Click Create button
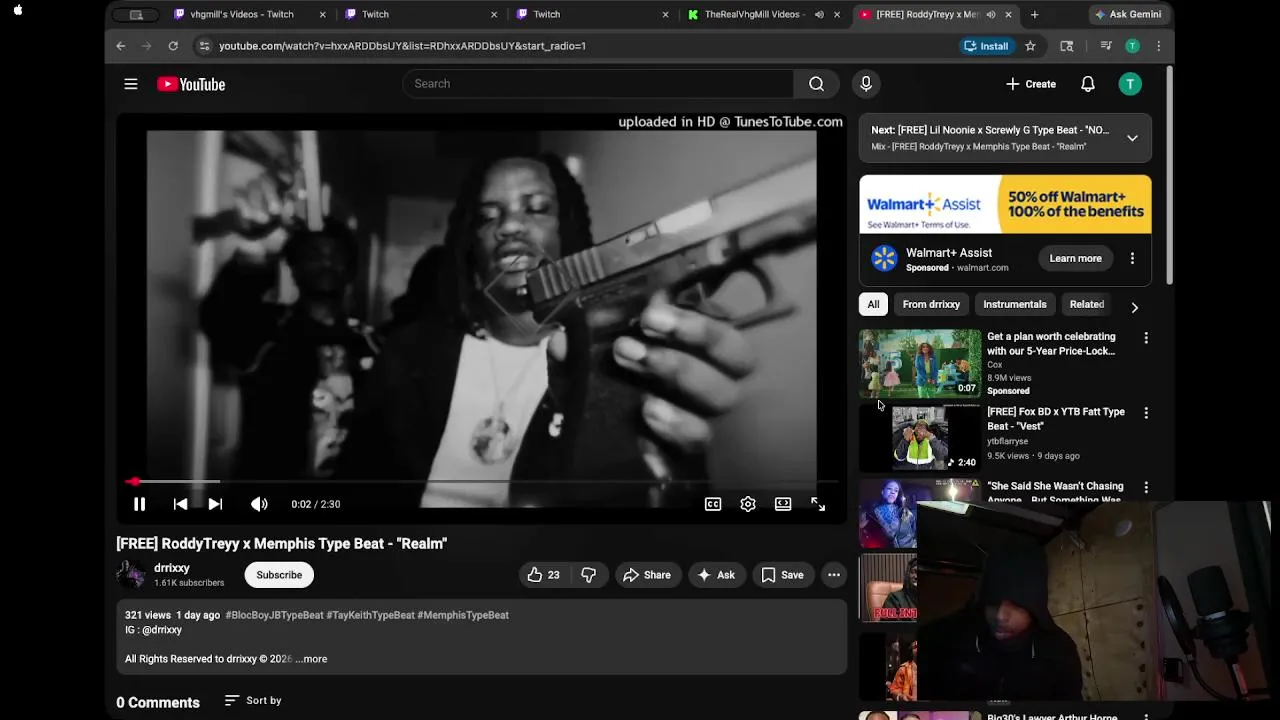This screenshot has width=1280, height=720. pos(1031,84)
